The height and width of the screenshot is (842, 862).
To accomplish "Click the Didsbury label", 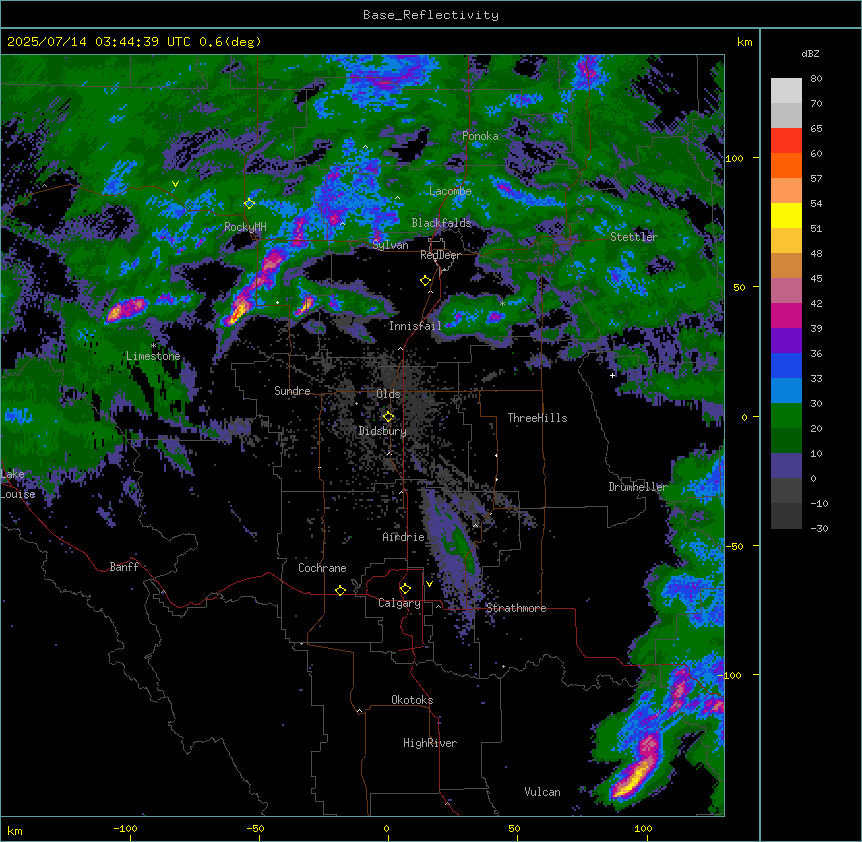I will click(382, 431).
